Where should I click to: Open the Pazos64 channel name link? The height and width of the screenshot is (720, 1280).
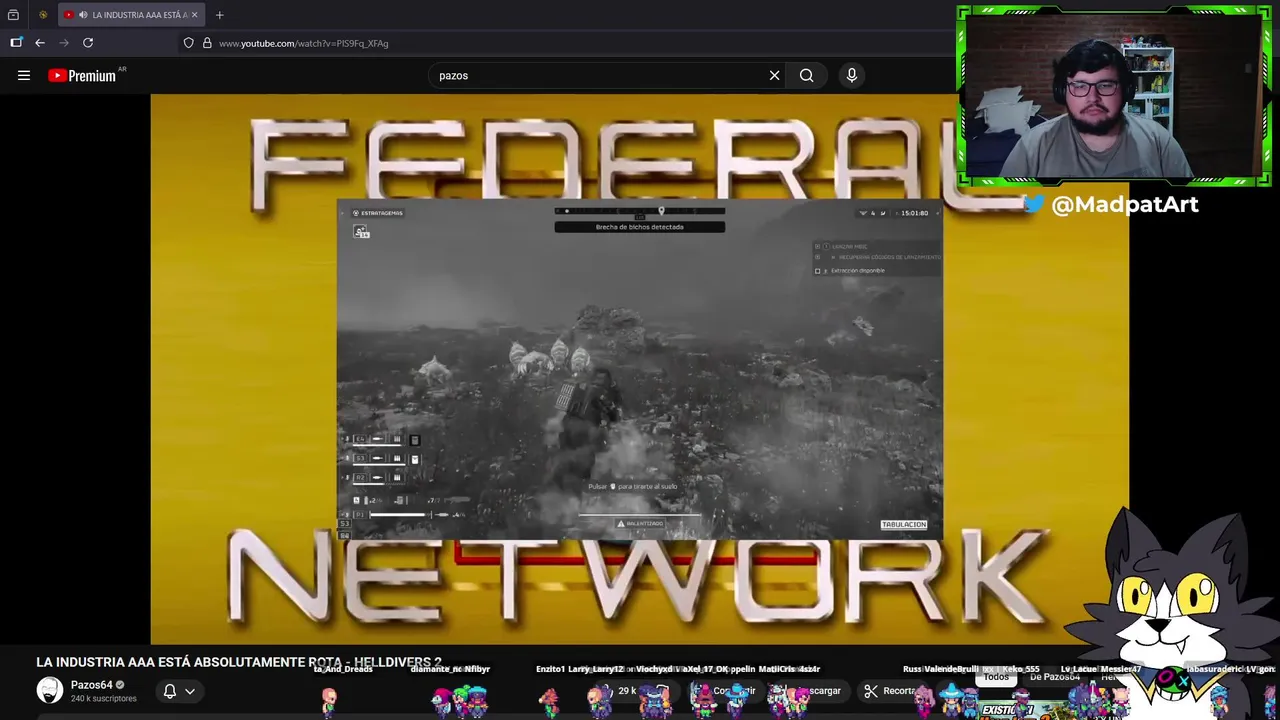coord(91,685)
